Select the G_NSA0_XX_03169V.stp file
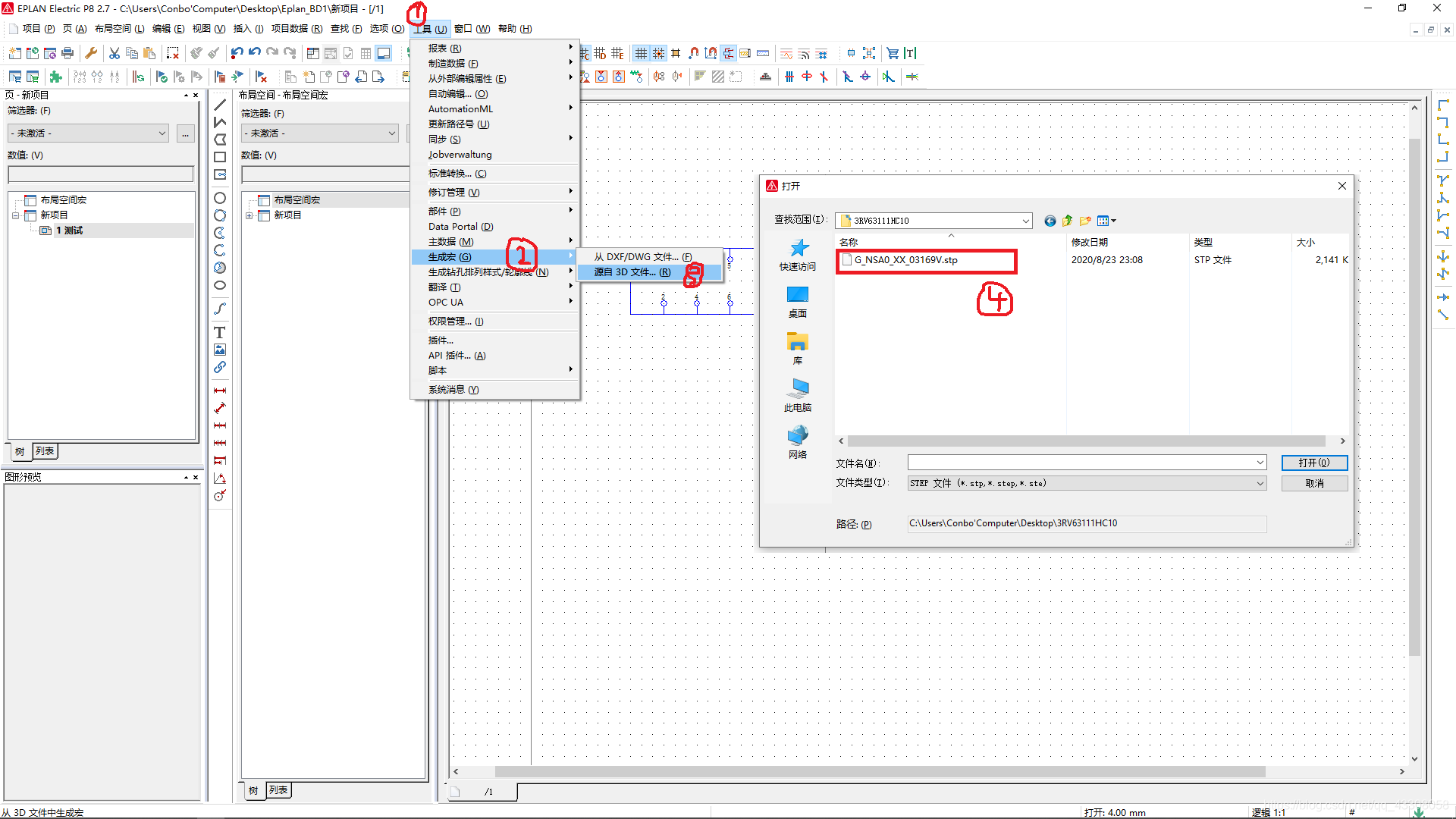The width and height of the screenshot is (1456, 819). 905,260
